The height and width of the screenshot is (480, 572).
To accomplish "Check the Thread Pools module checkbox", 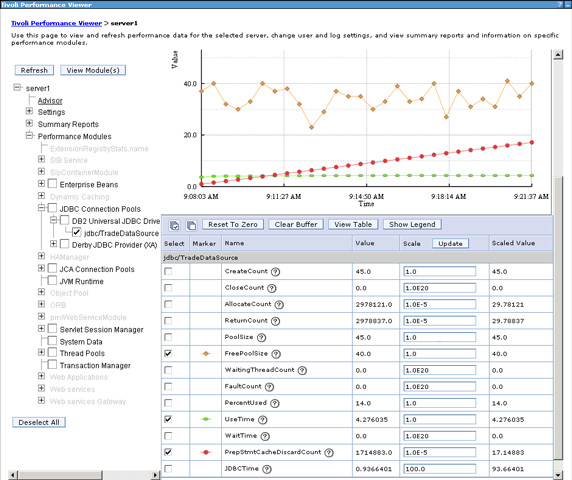I will [53, 352].
